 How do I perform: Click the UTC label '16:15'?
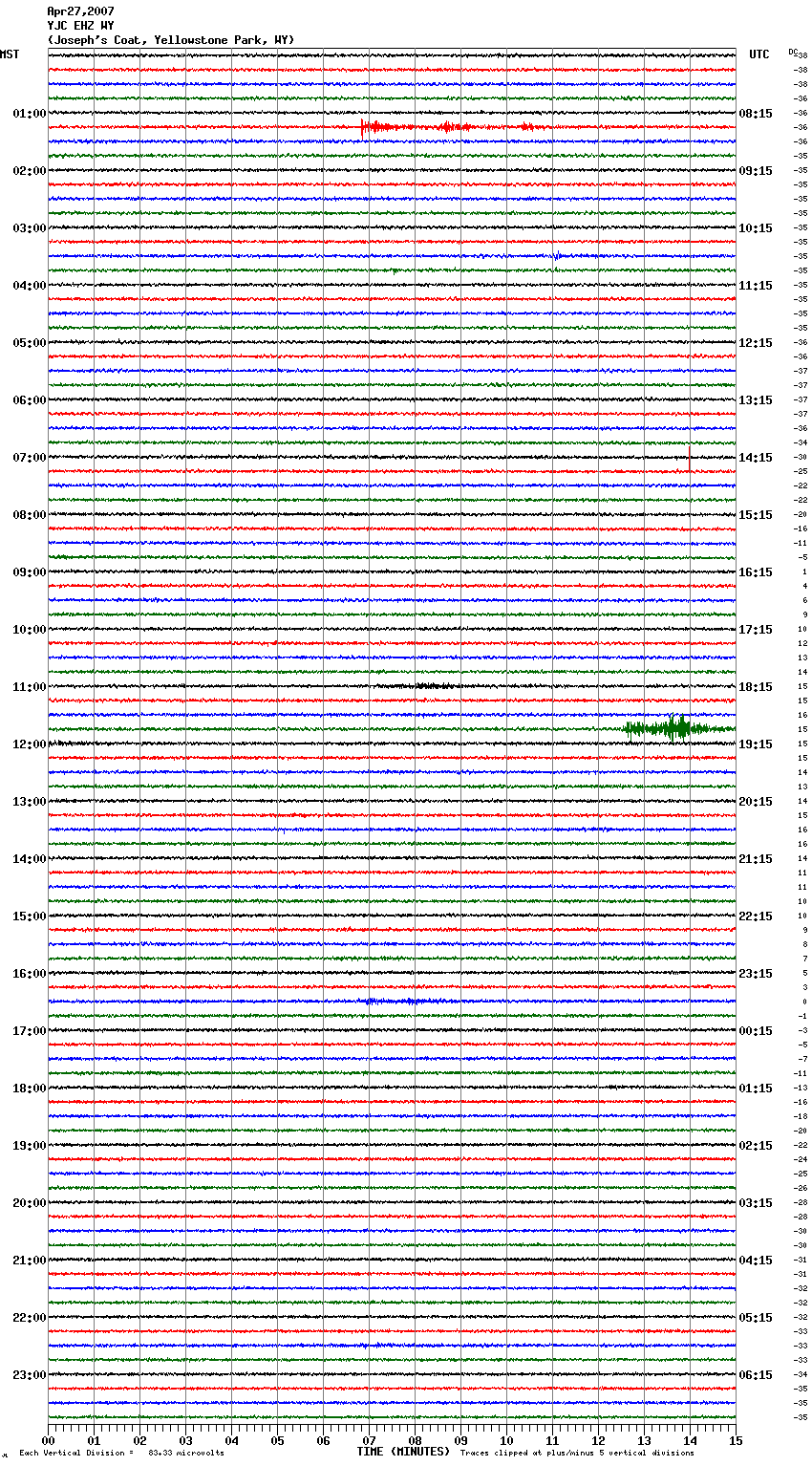pyautogui.click(x=756, y=572)
